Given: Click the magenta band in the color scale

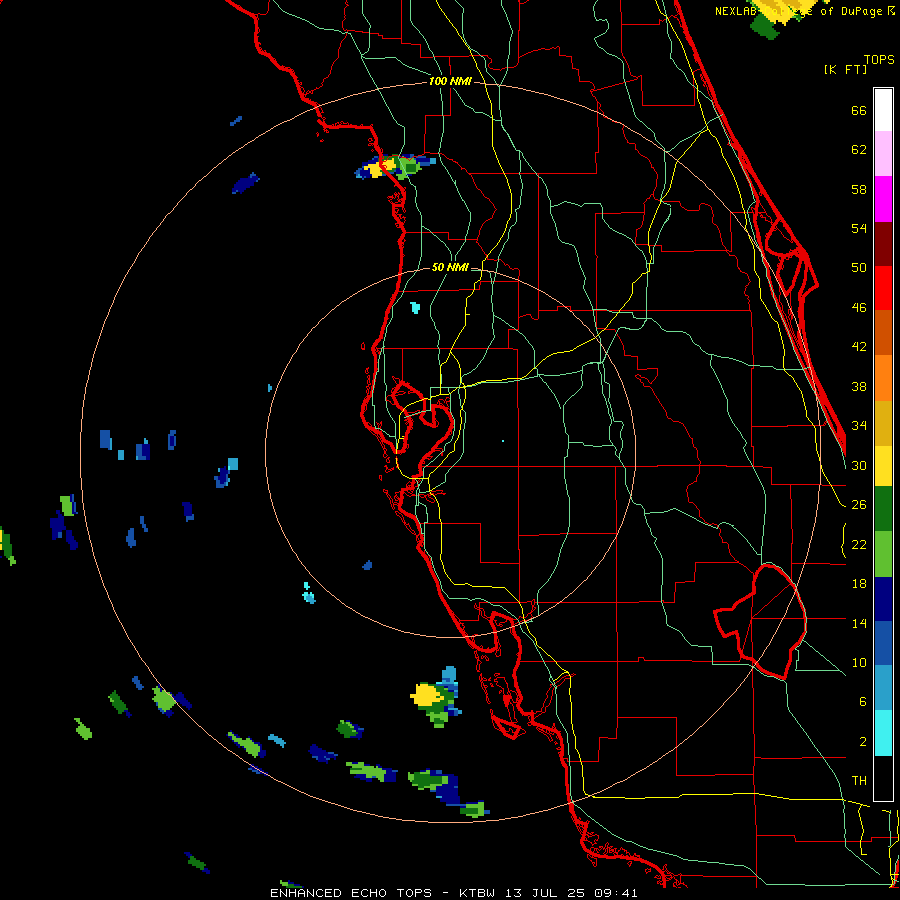Looking at the screenshot, I should [883, 199].
